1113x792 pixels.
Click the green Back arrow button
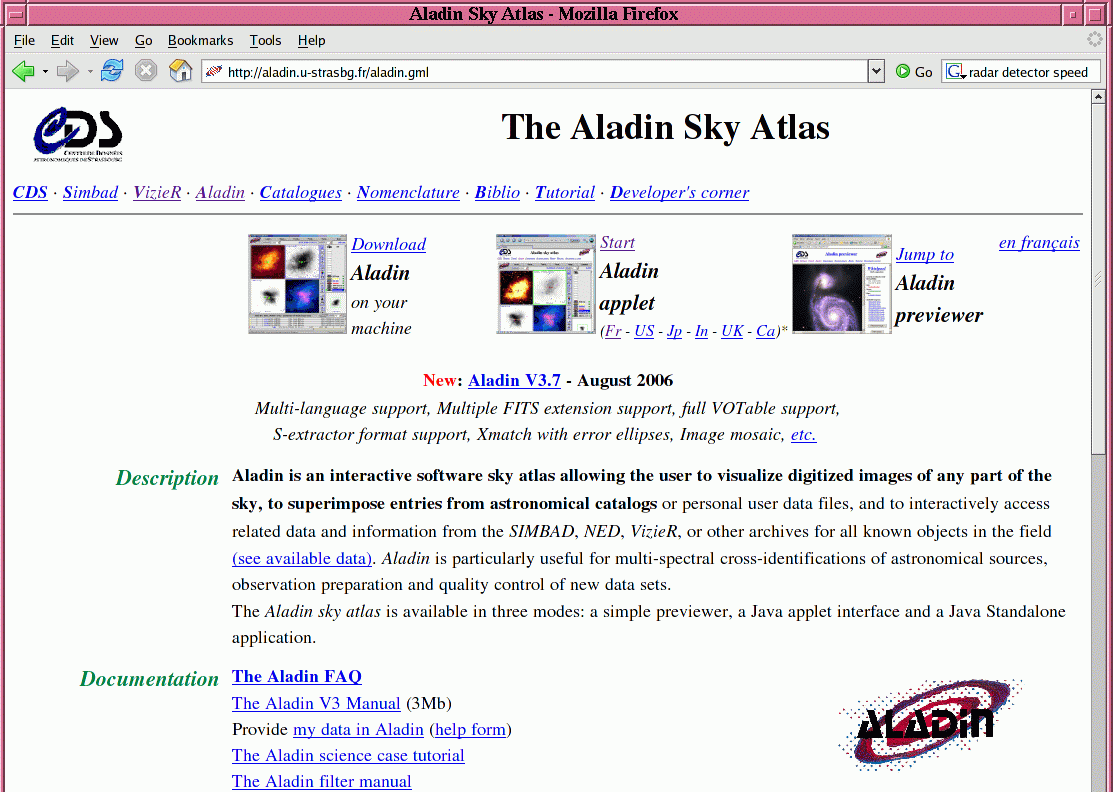tap(23, 71)
